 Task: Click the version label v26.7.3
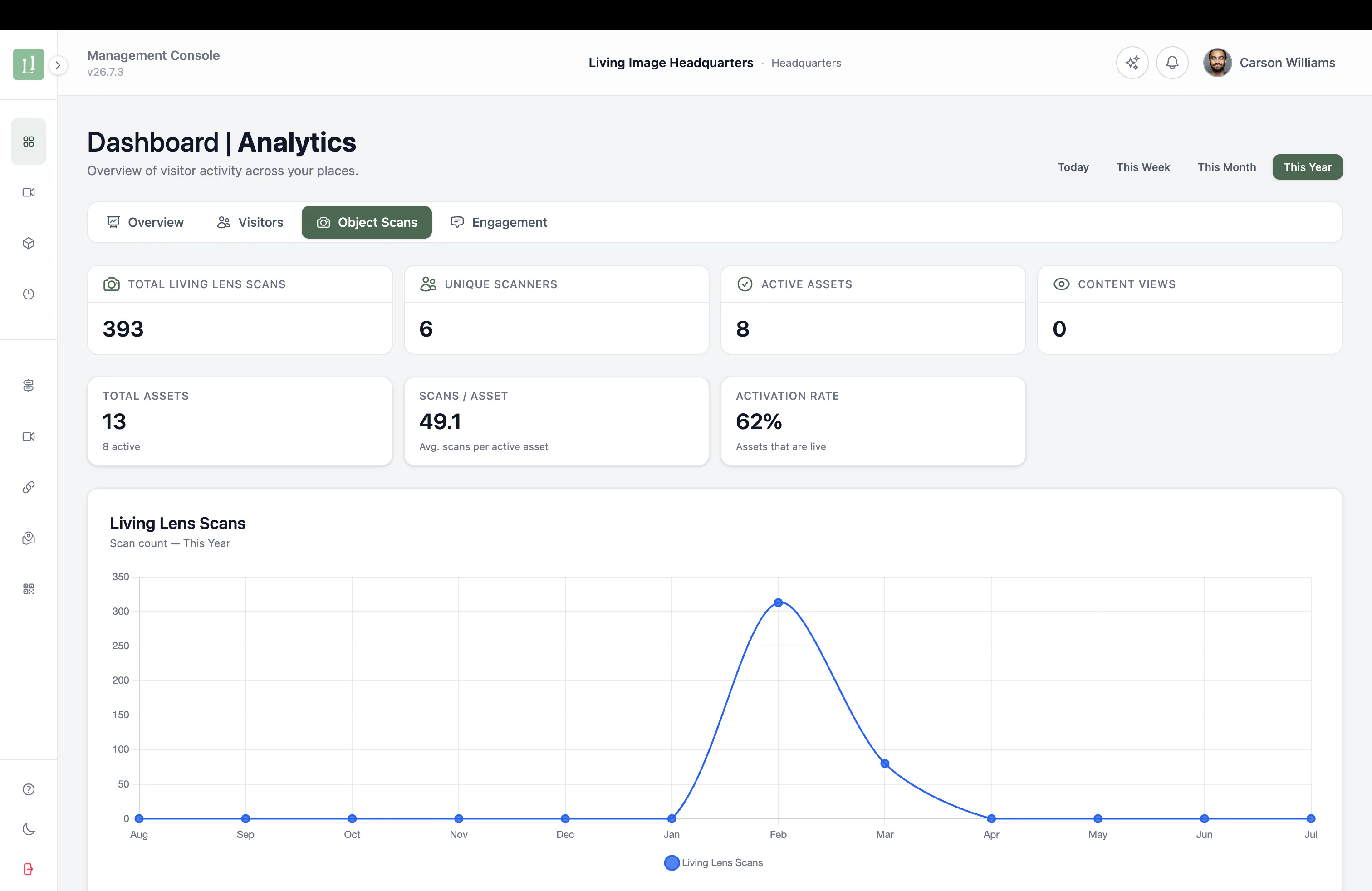click(105, 72)
